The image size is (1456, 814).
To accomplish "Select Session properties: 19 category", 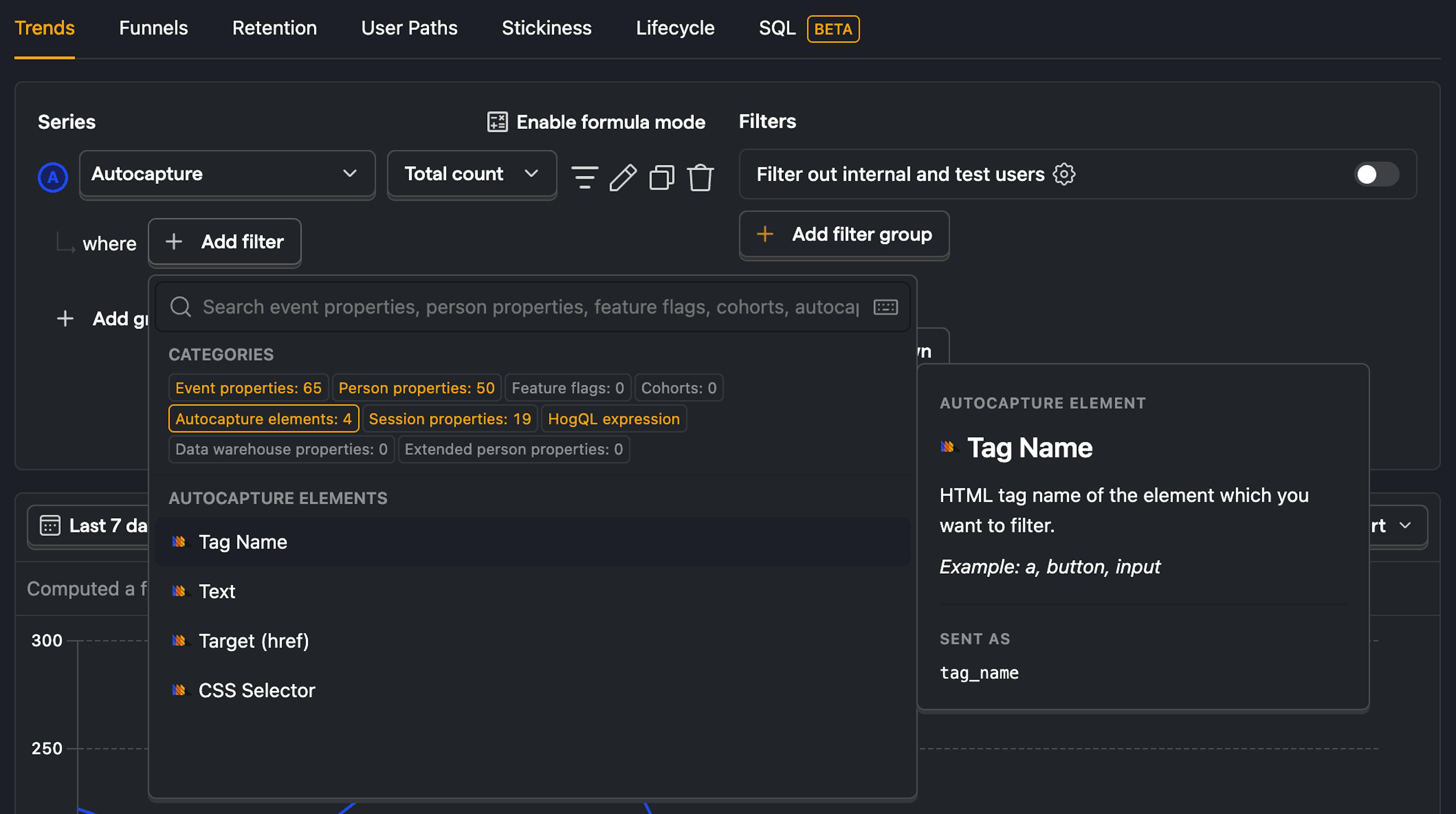I will click(x=450, y=419).
